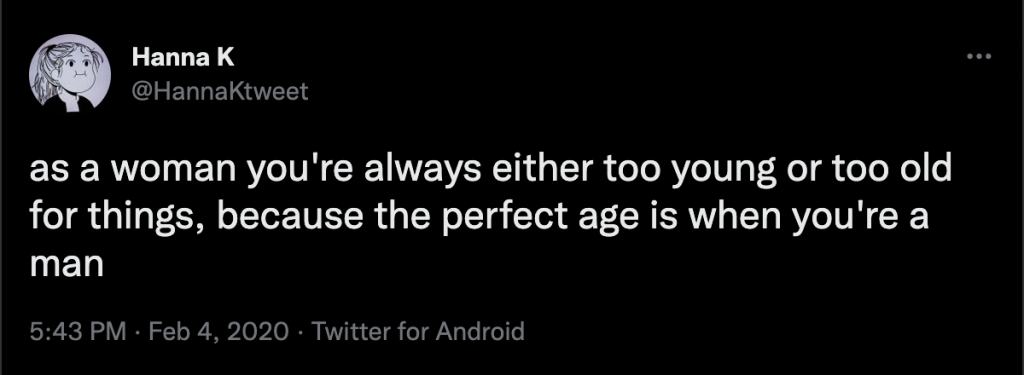Click the Hanna K display name
Screen dimensions: 1024x375
183,57
